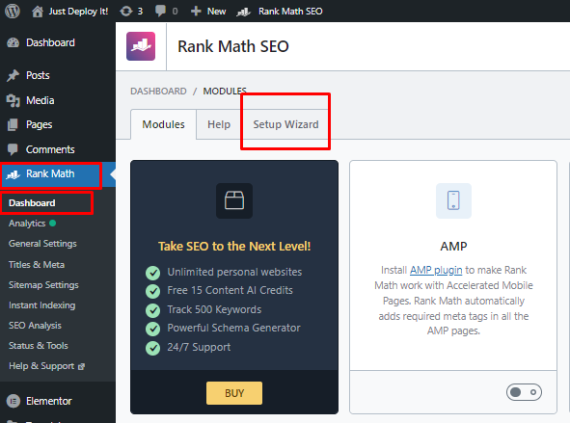
Task: Click the Comments bubble icon in sidebar
Action: coord(13,149)
